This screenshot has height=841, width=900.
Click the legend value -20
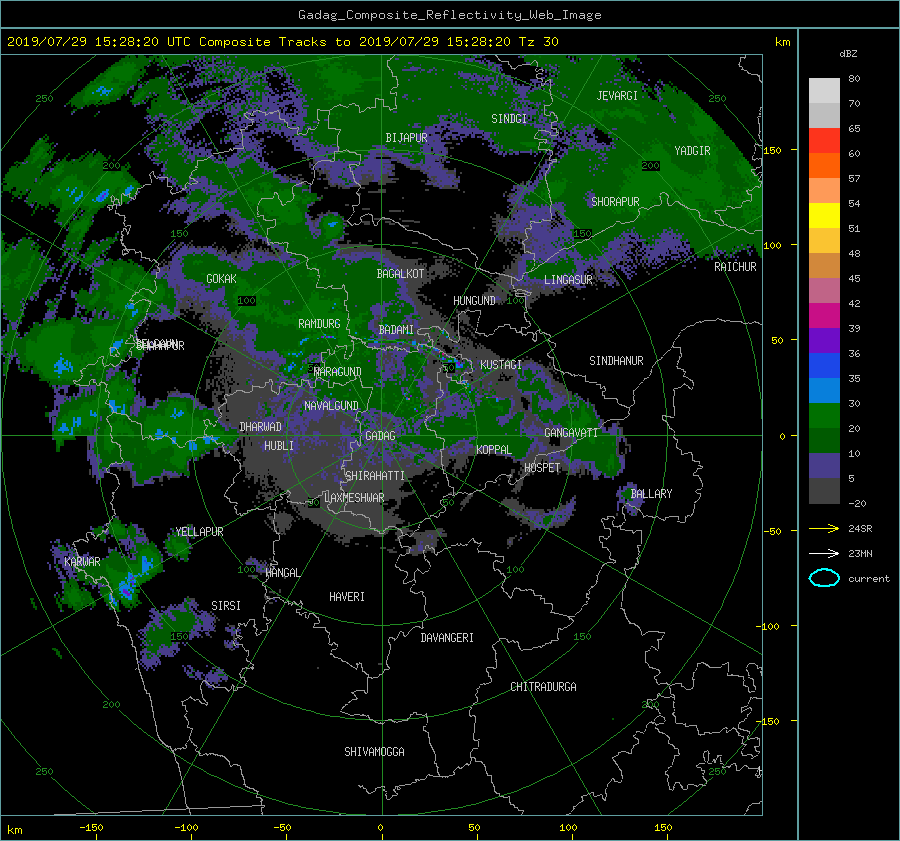click(x=856, y=503)
